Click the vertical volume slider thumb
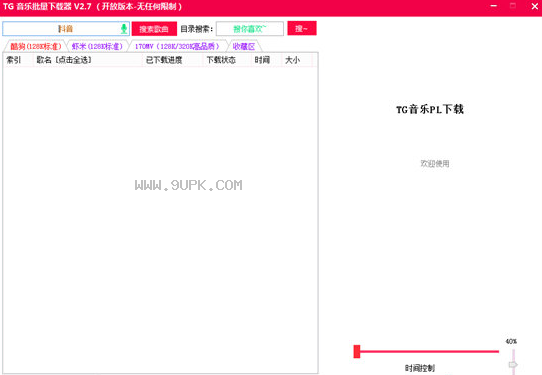 click(x=513, y=364)
